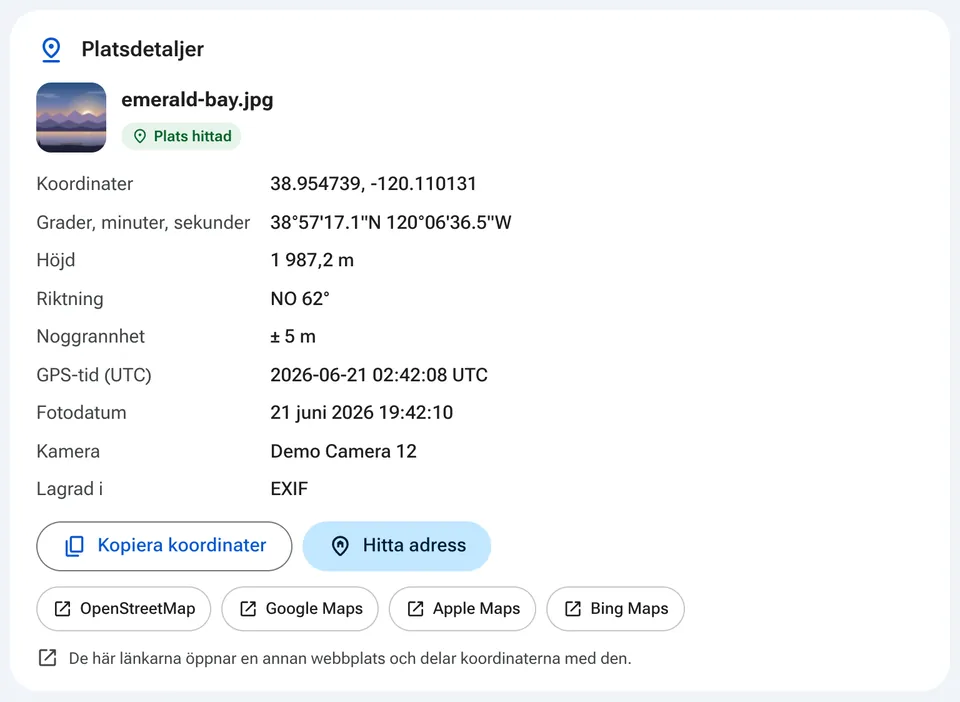
Task: Click the Koordinater label
Action: pyautogui.click(x=84, y=184)
